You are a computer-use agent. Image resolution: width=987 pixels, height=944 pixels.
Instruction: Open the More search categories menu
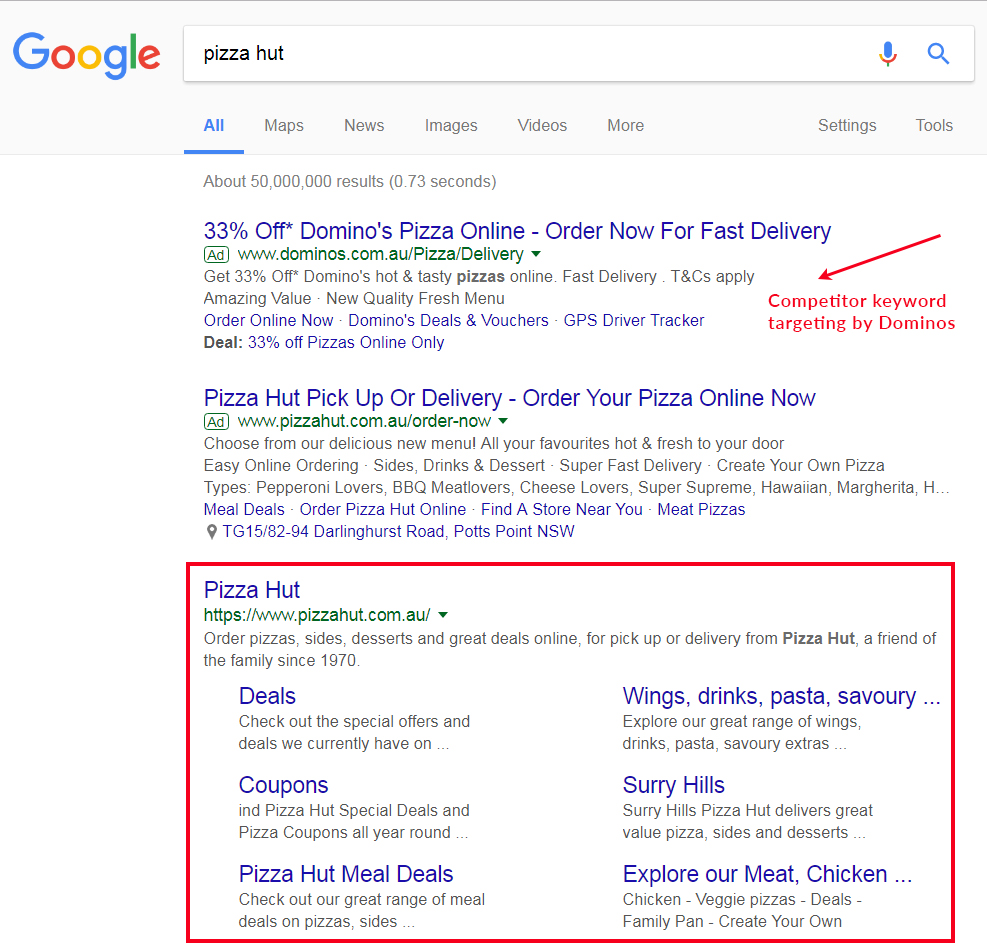(x=625, y=125)
